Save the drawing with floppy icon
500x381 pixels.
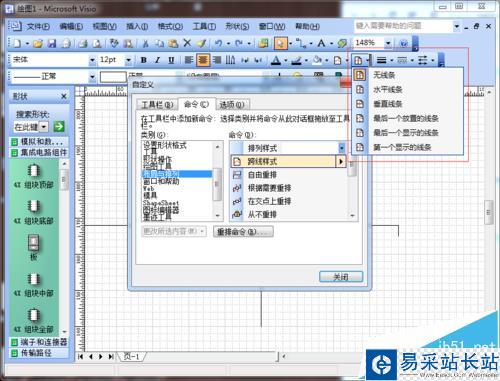tap(52, 43)
